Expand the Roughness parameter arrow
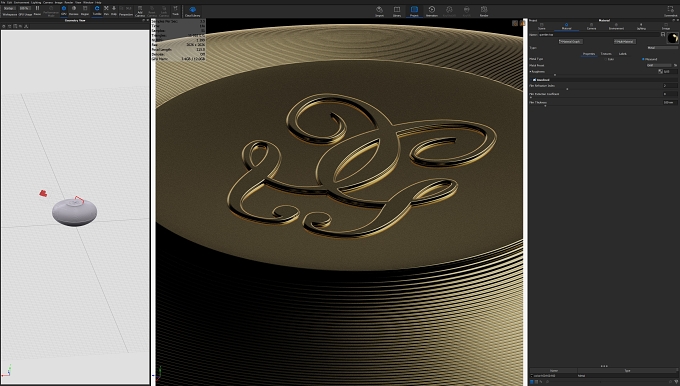680x386 pixels. click(x=530, y=72)
